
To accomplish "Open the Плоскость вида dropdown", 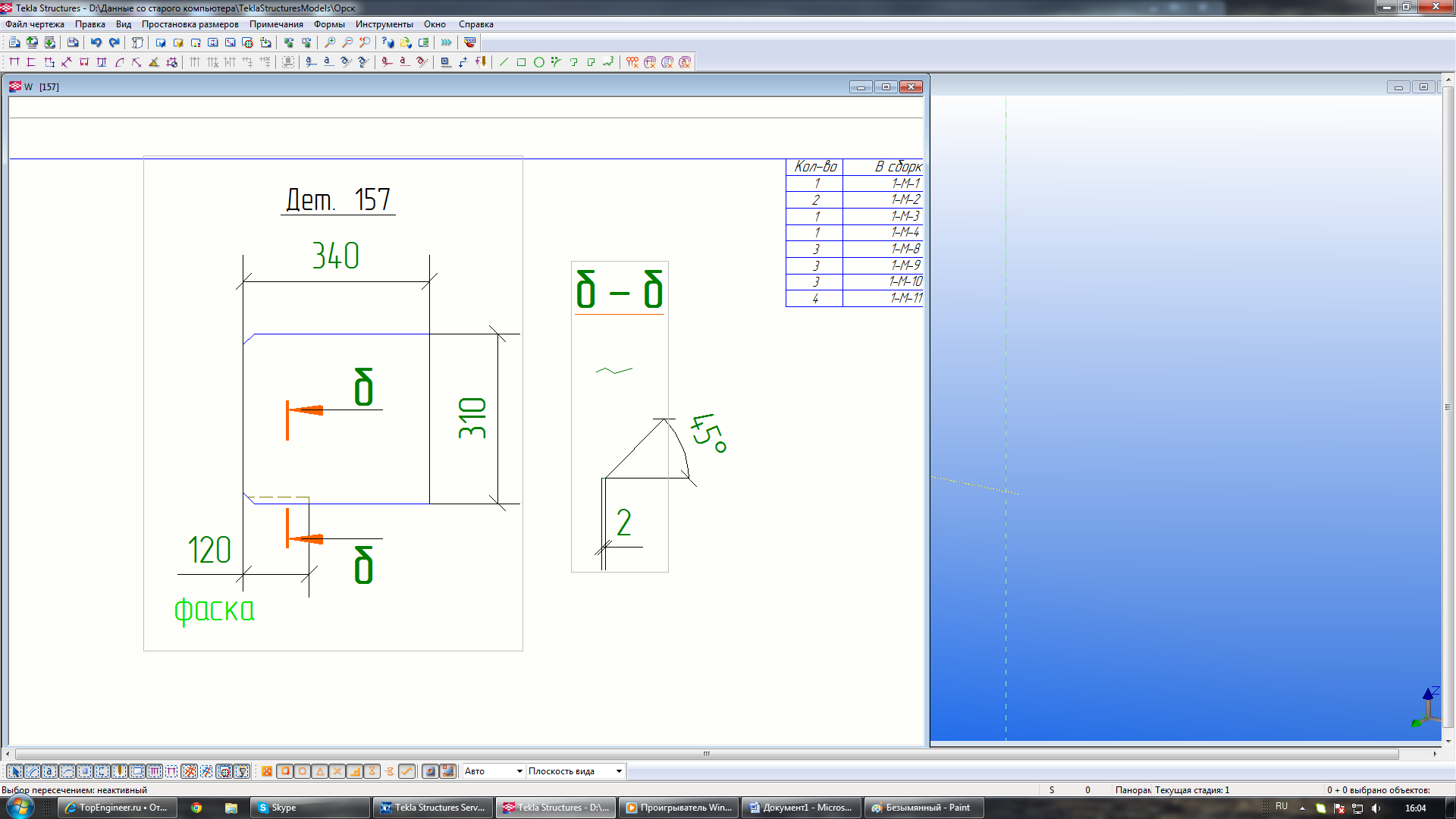I will pos(618,771).
